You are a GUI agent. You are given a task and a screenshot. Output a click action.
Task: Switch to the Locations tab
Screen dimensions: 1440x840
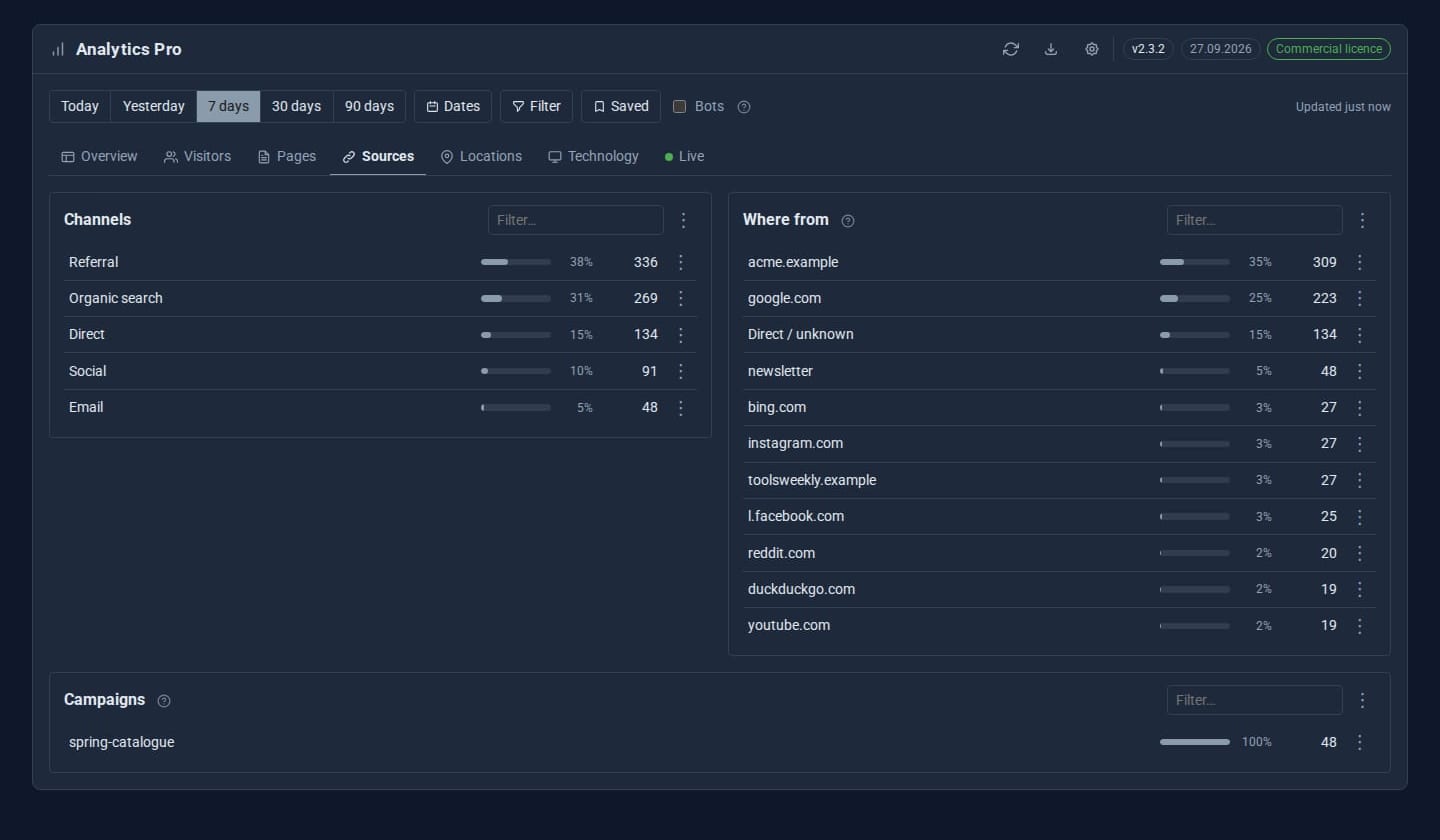481,156
